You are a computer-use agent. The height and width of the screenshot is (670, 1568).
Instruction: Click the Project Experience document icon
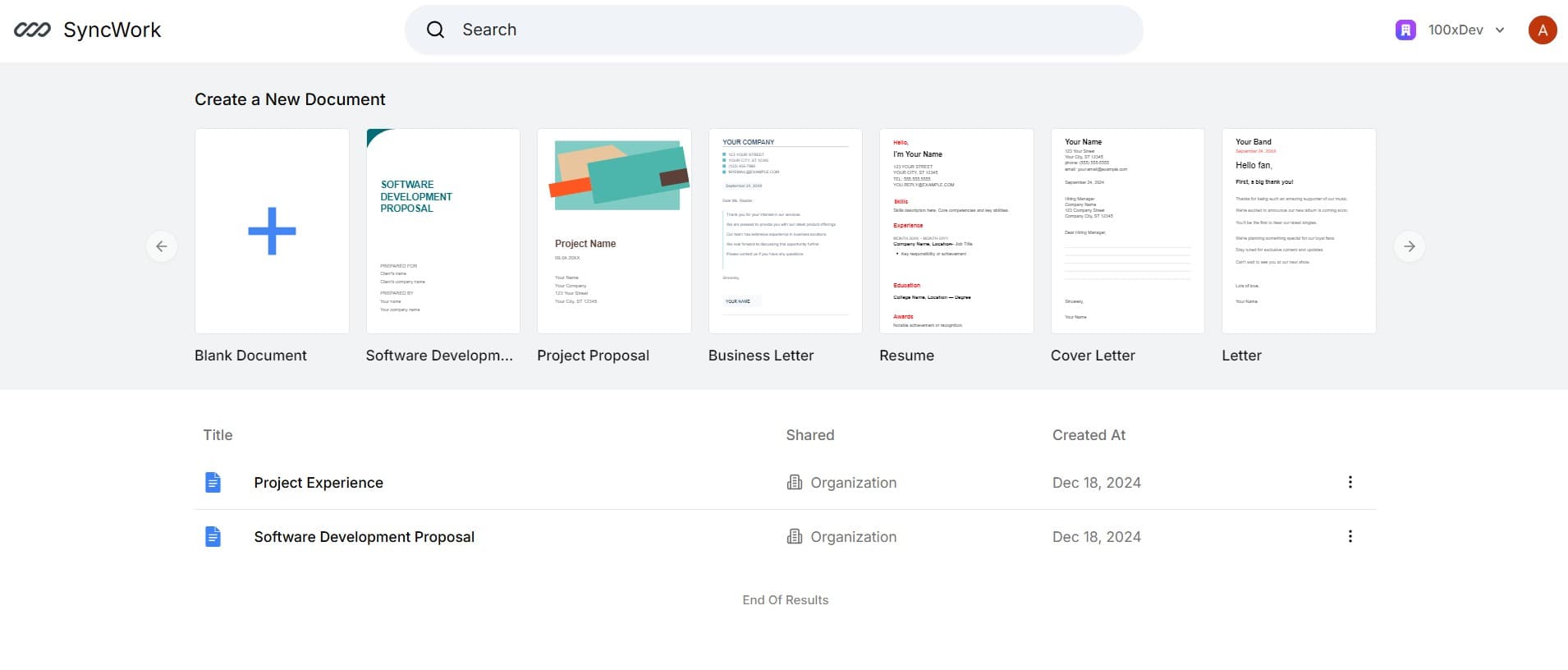pyautogui.click(x=213, y=483)
